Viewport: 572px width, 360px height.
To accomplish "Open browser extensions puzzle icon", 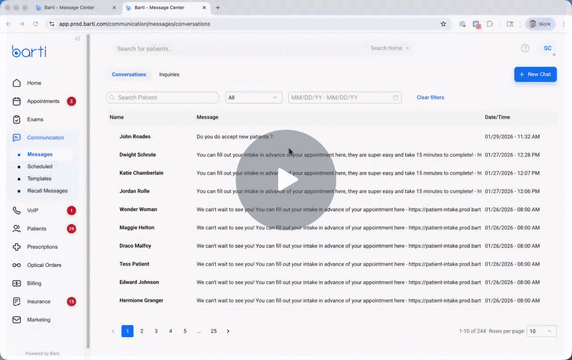I will click(490, 24).
